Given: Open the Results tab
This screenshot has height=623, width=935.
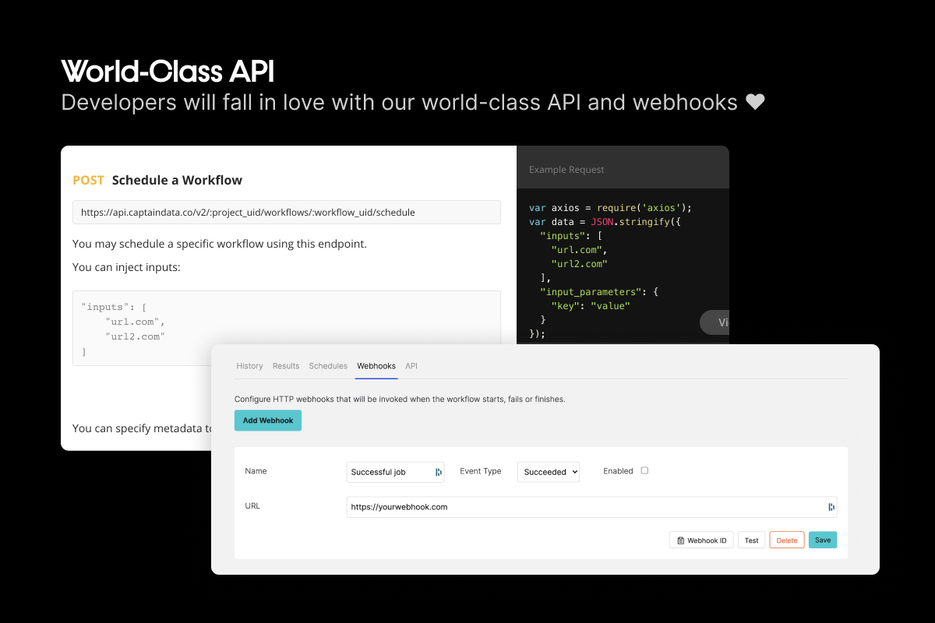Looking at the screenshot, I should (286, 366).
